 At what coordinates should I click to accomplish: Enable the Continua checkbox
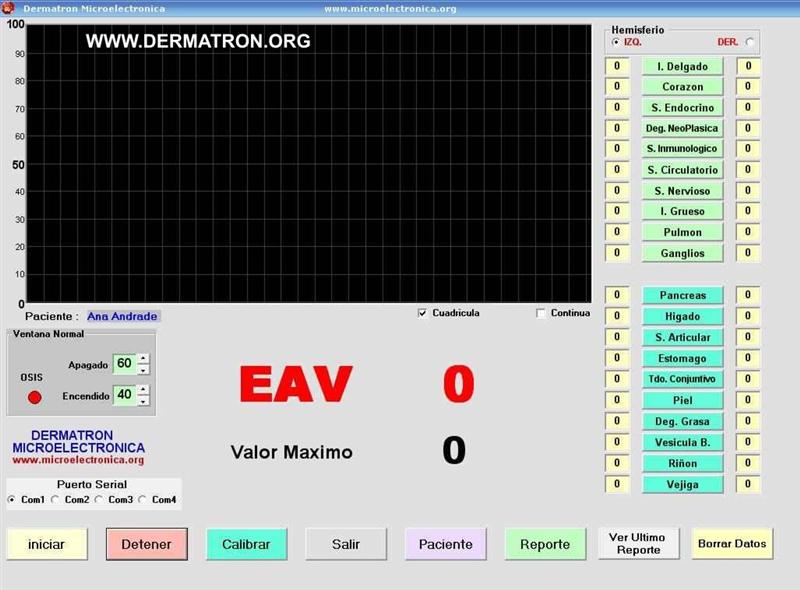[x=541, y=313]
